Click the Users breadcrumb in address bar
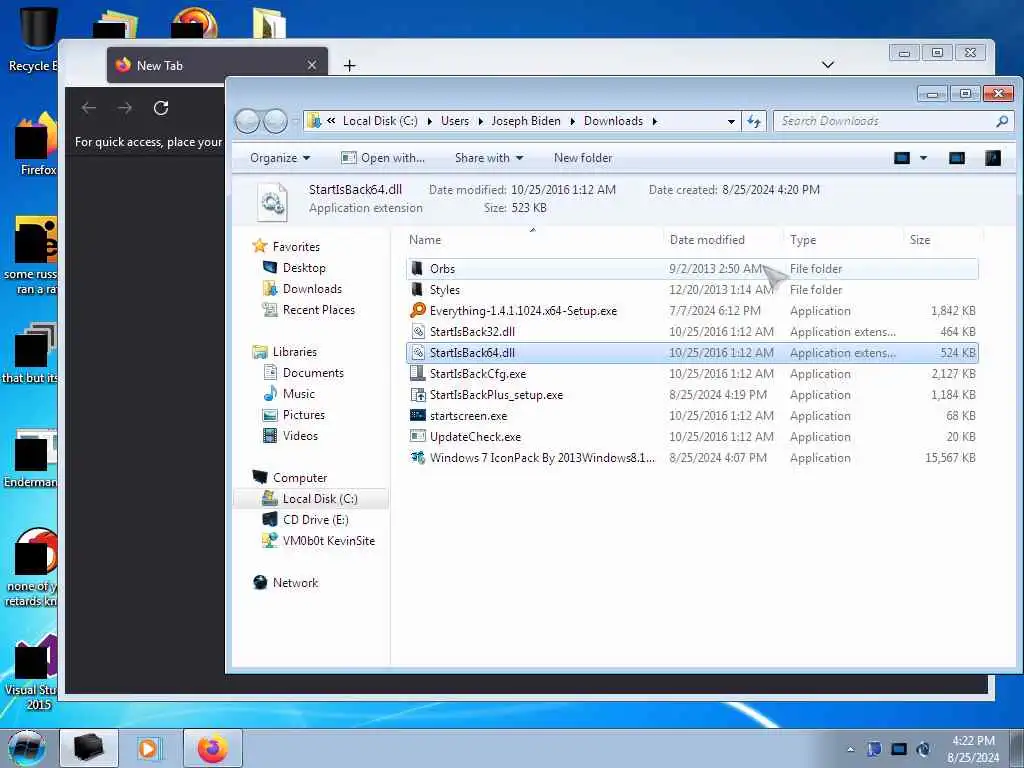 [455, 121]
